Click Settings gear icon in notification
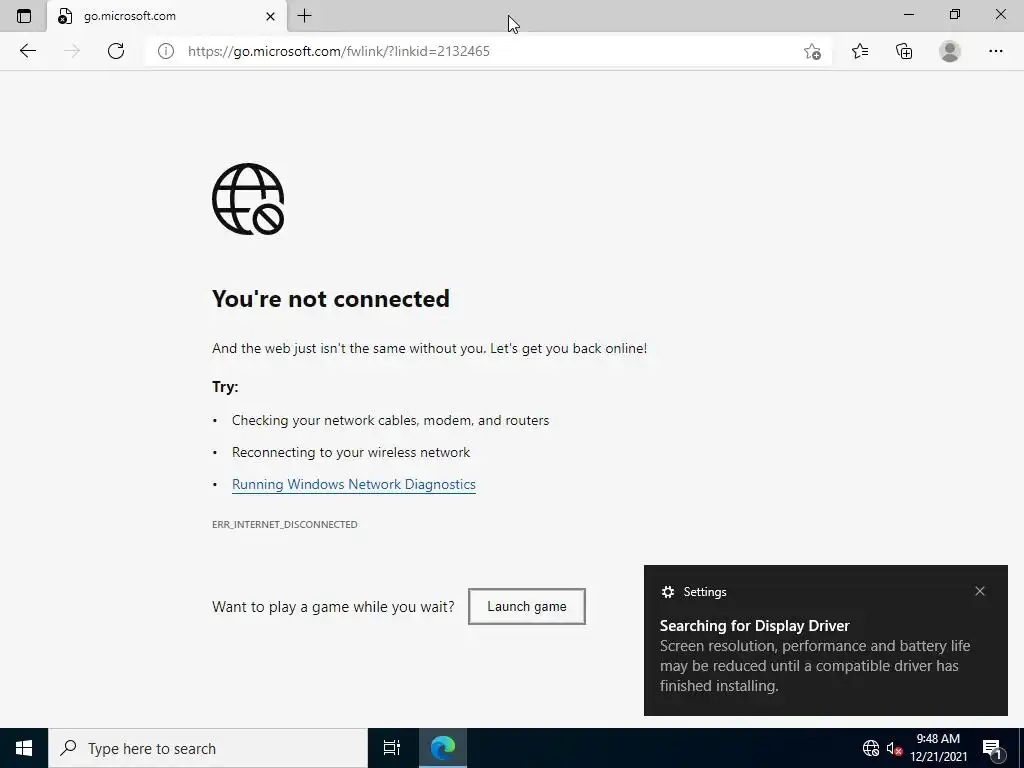1024x768 pixels. (667, 592)
